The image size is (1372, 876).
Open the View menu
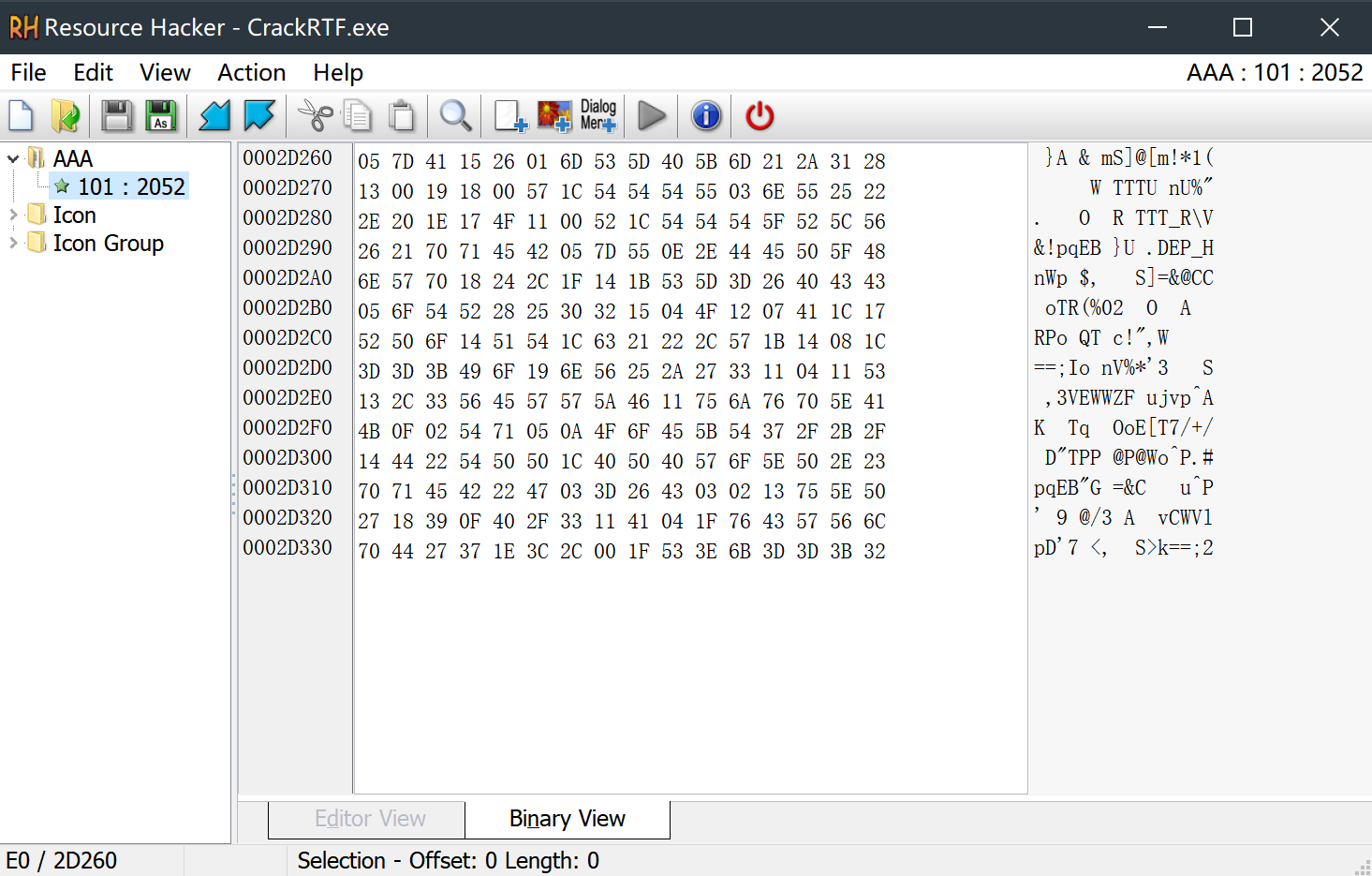point(165,73)
